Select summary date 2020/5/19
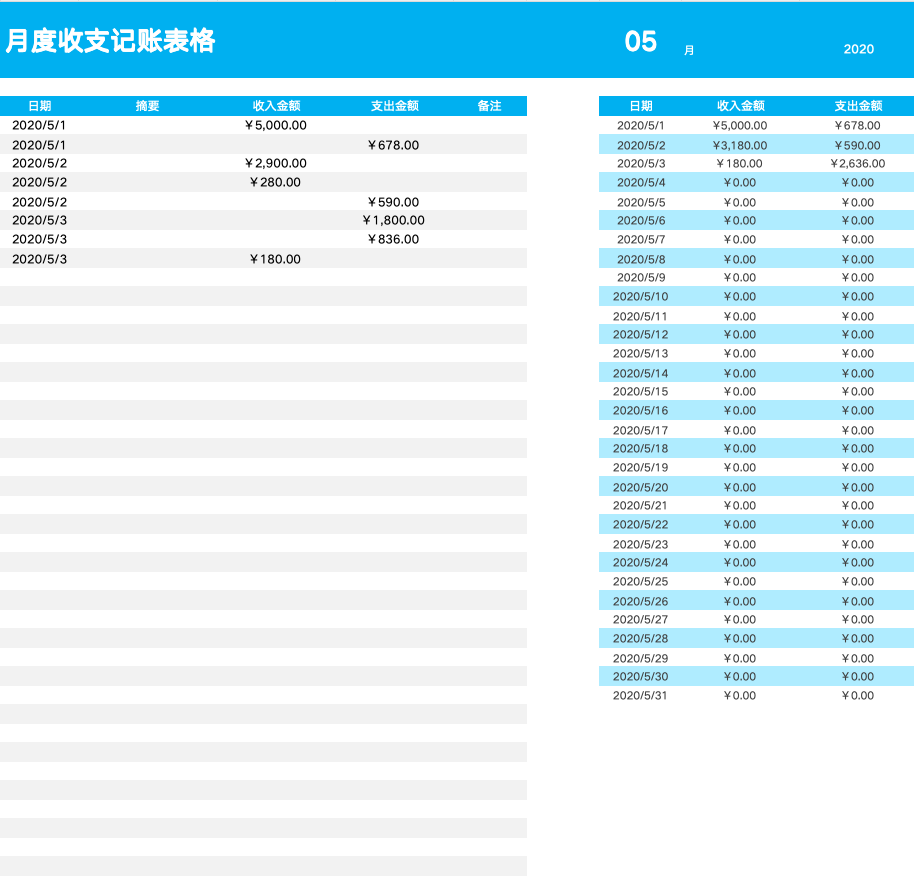Viewport: 914px width, 887px height. pyautogui.click(x=641, y=469)
